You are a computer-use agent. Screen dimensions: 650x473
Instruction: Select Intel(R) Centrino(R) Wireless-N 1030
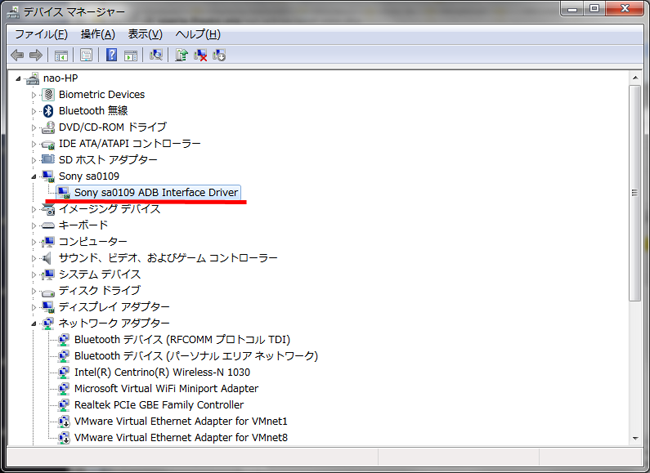pyautogui.click(x=162, y=372)
